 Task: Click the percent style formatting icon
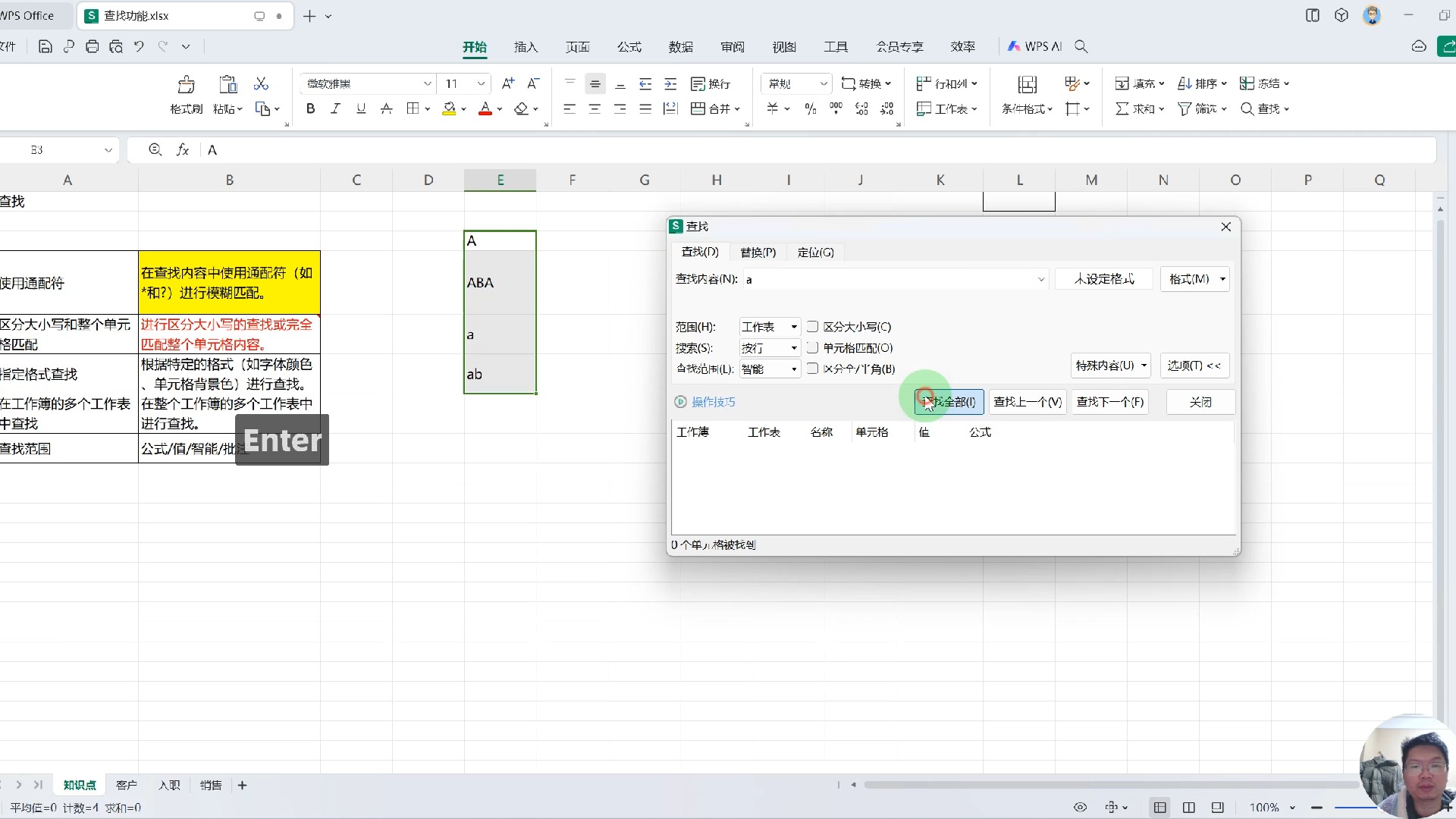click(x=810, y=108)
